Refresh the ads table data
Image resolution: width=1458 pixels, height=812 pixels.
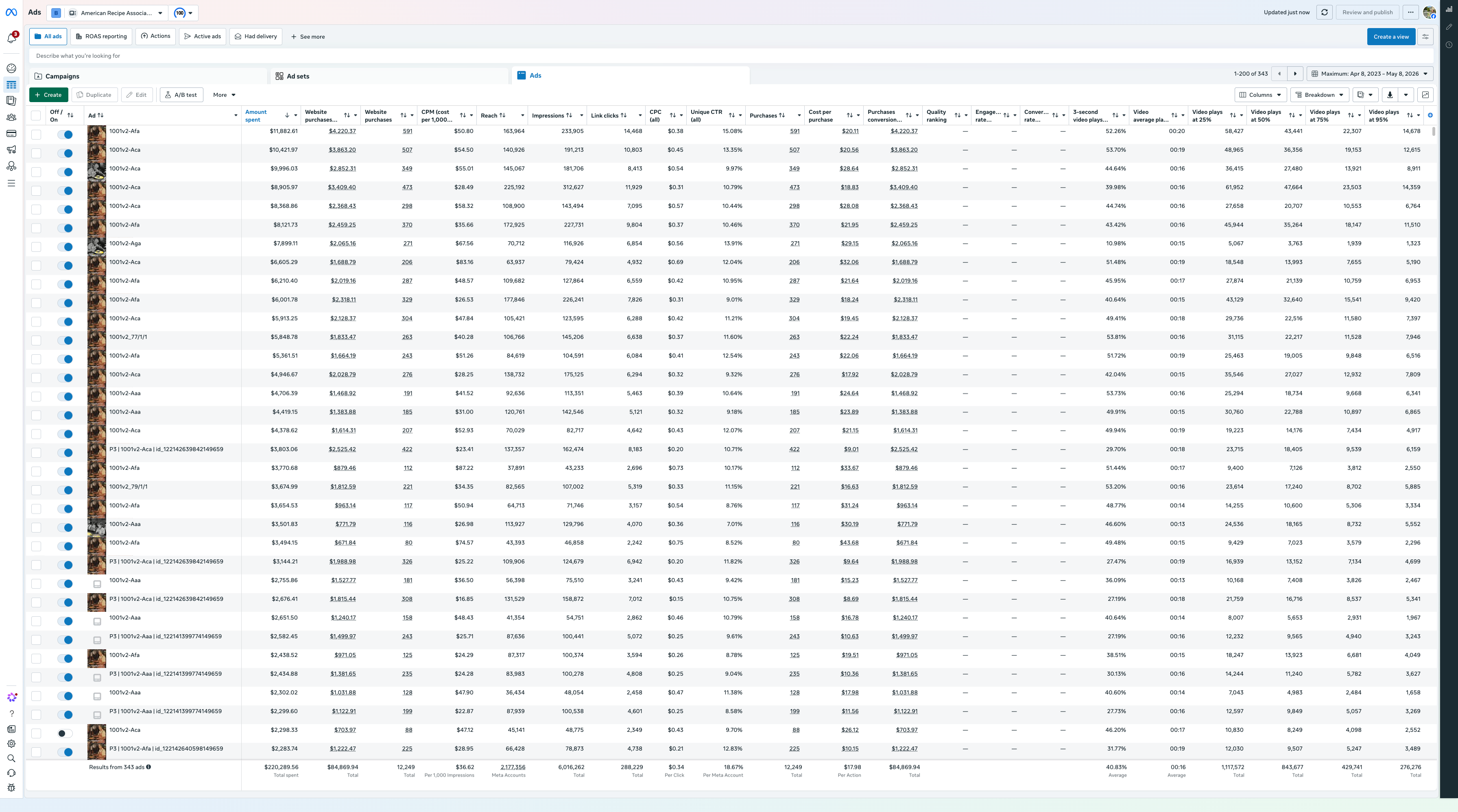(1325, 13)
